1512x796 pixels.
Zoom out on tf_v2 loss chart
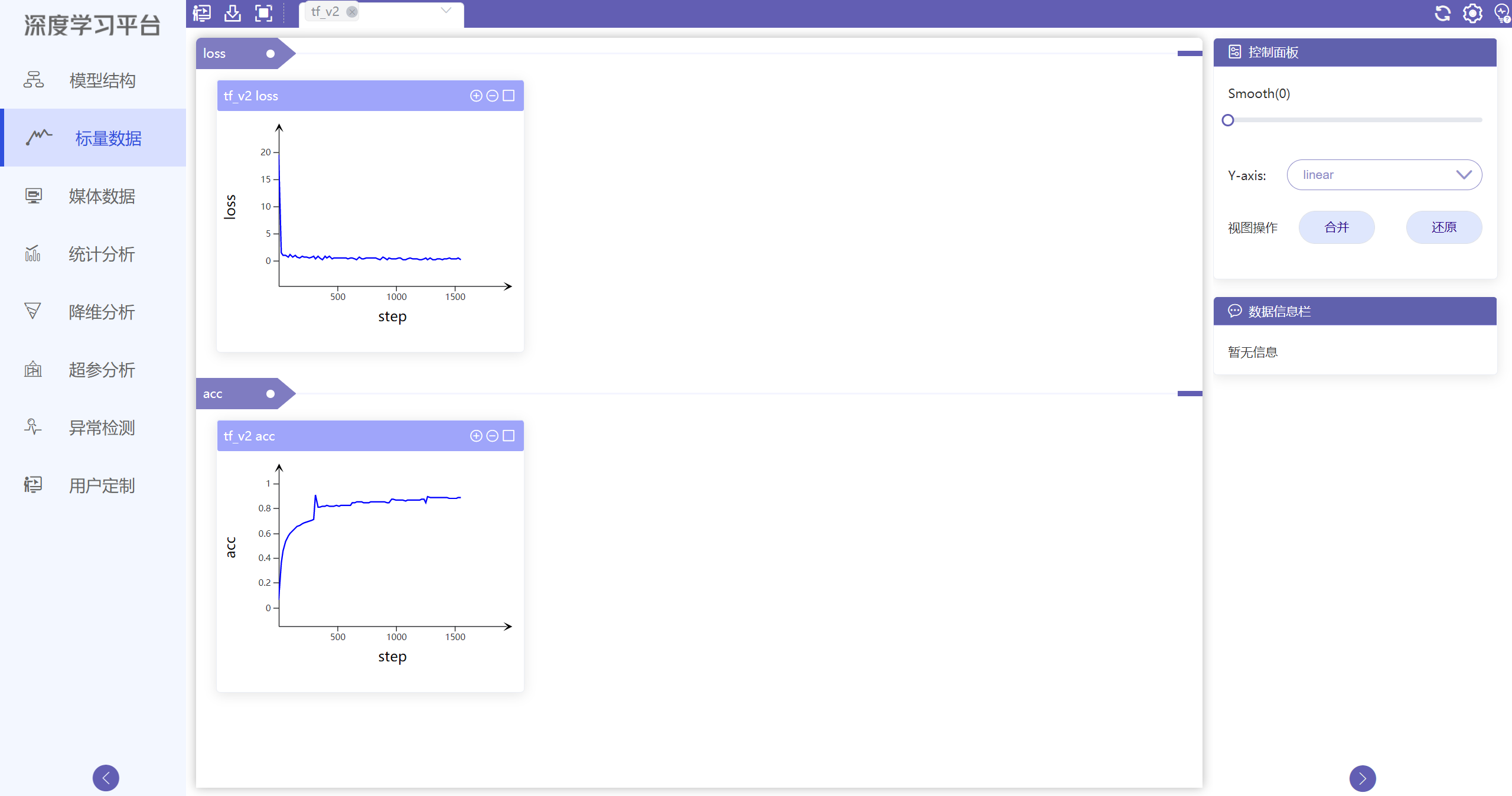(492, 96)
